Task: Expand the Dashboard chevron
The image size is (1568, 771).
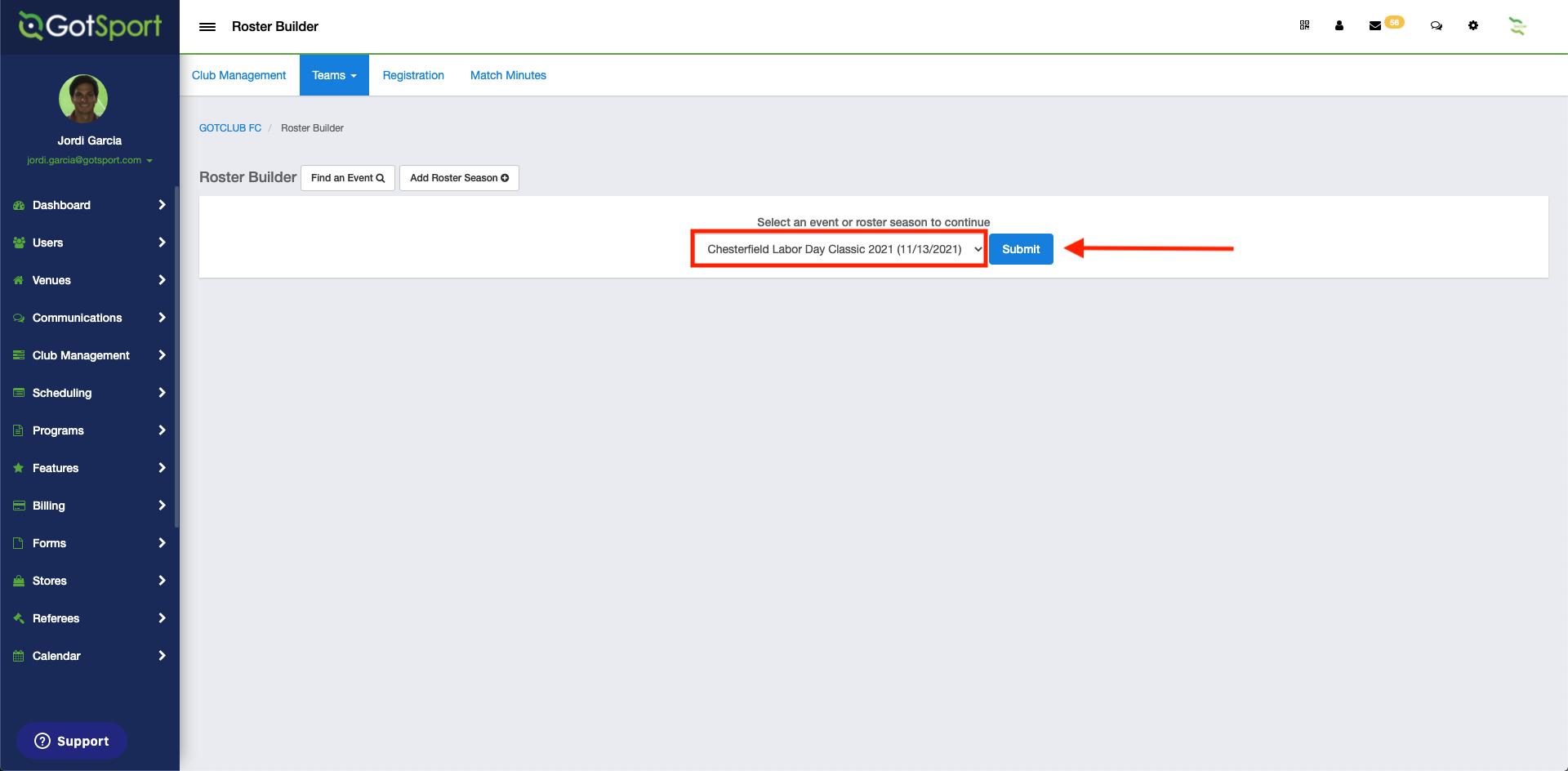Action: coord(162,205)
